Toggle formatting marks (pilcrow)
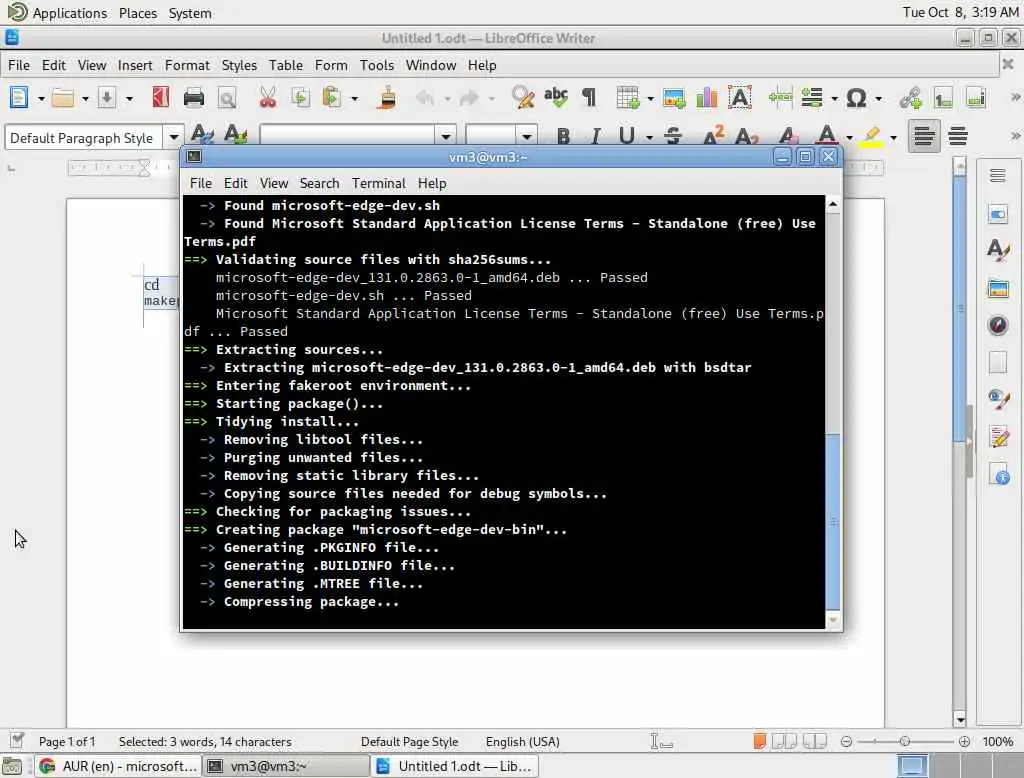 (x=589, y=98)
